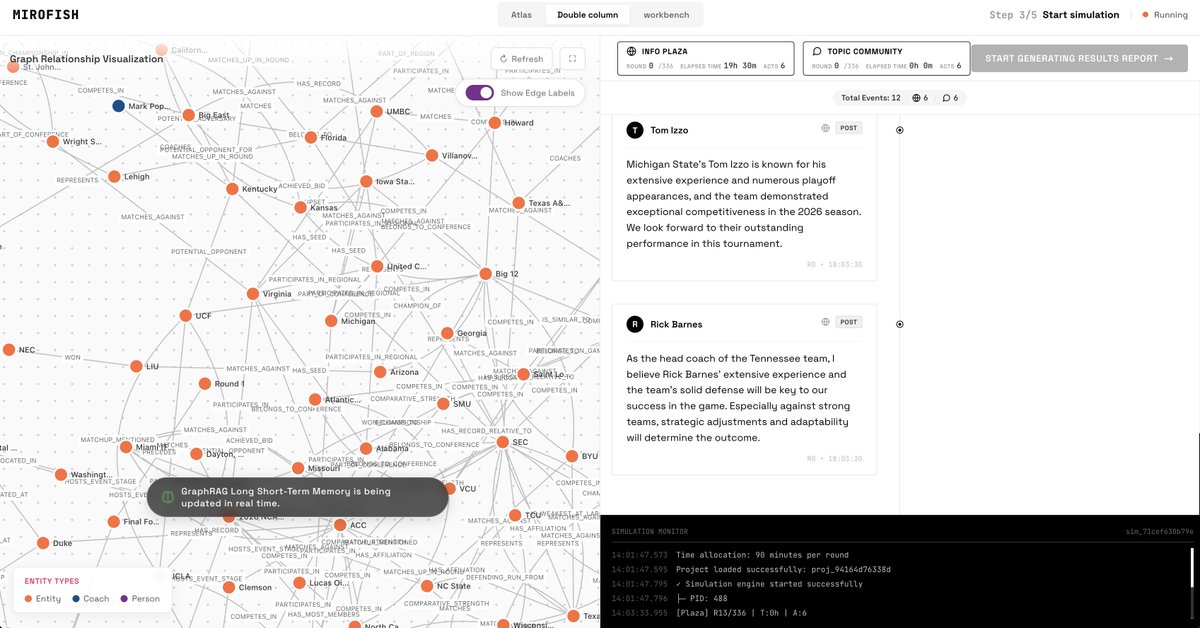Screen dimensions: 1200x628
Task: Select the Georgia graph node
Action: [446, 333]
